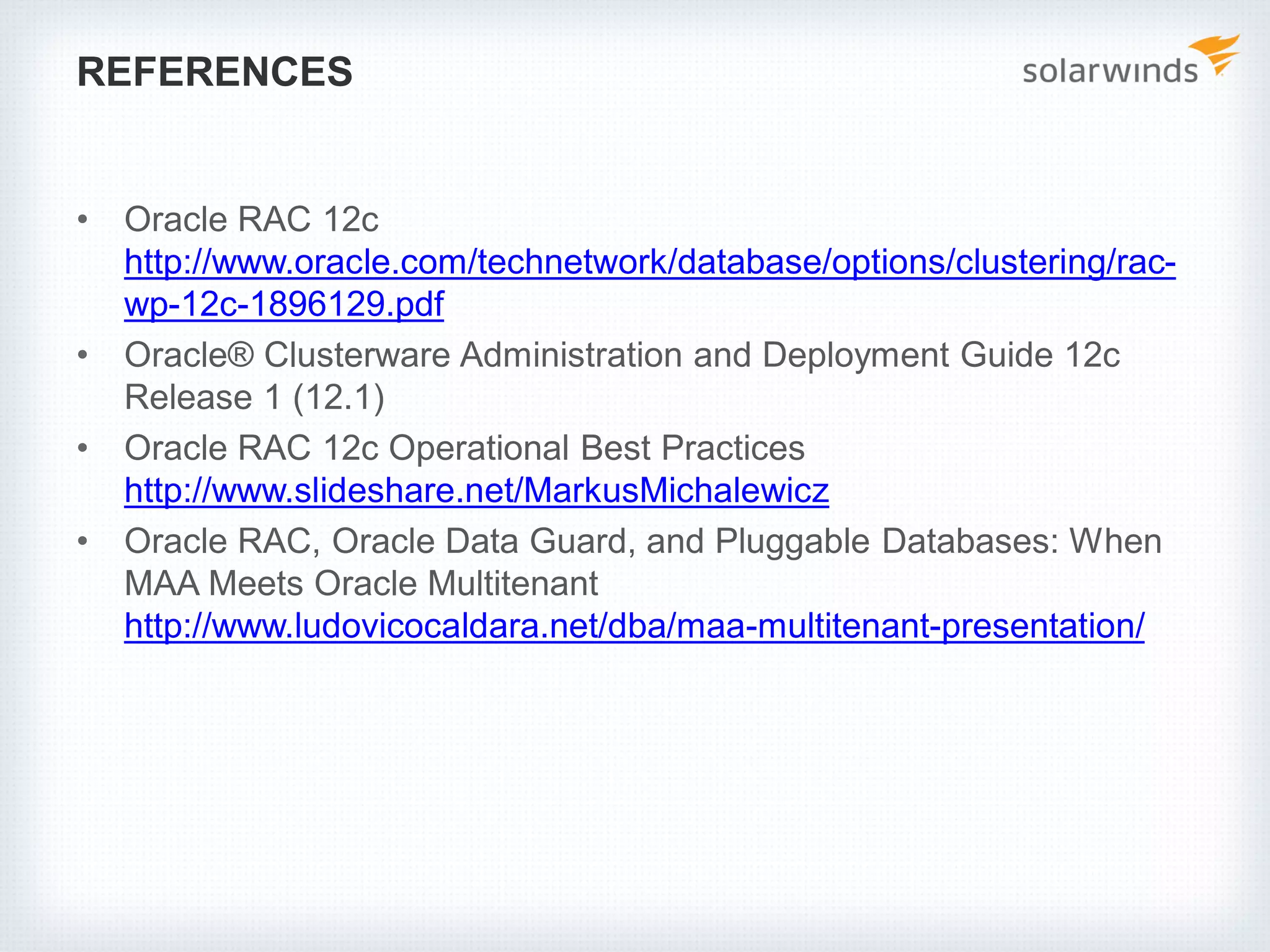Click the 'wp-12c-1896129.pdf' link continuation line
Viewport: 1270px width, 952px height.
[x=284, y=304]
